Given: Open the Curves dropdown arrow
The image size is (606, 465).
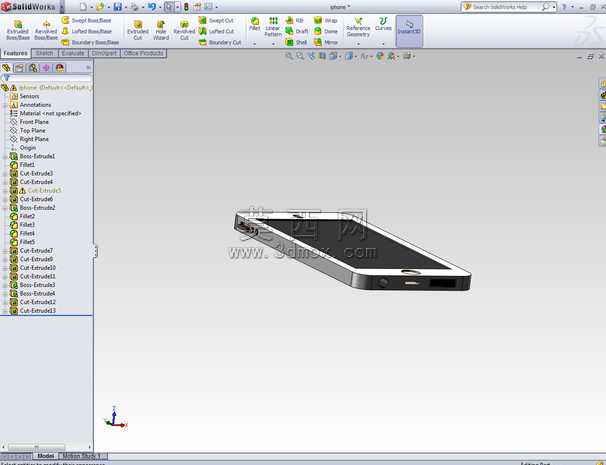Looking at the screenshot, I should coord(383,44).
